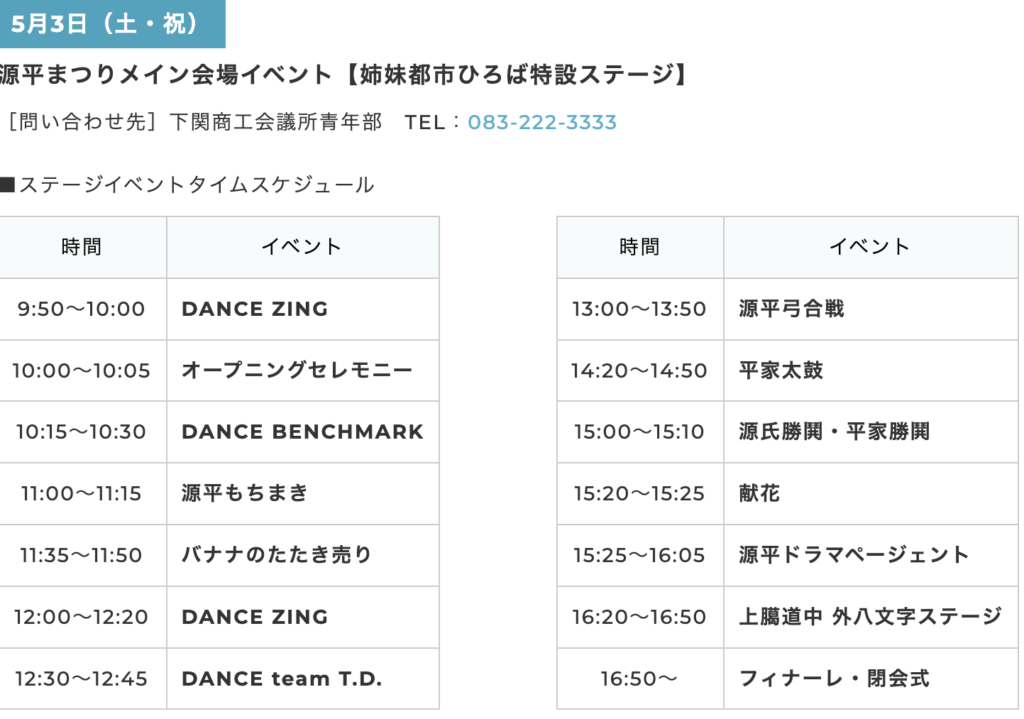Click the 献花 event cell

[871, 494]
